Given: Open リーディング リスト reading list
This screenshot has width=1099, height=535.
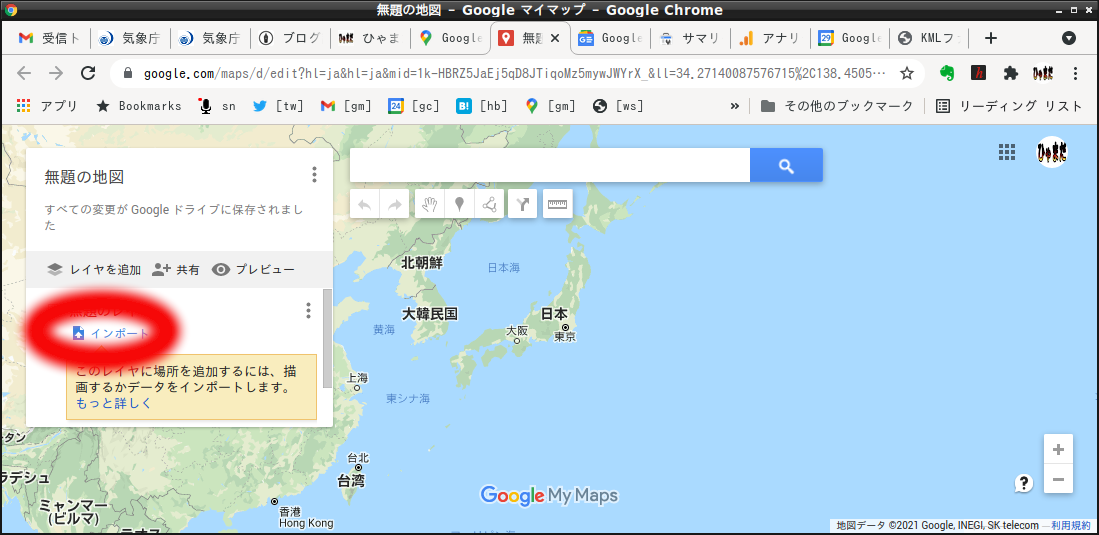Looking at the screenshot, I should click(1009, 106).
